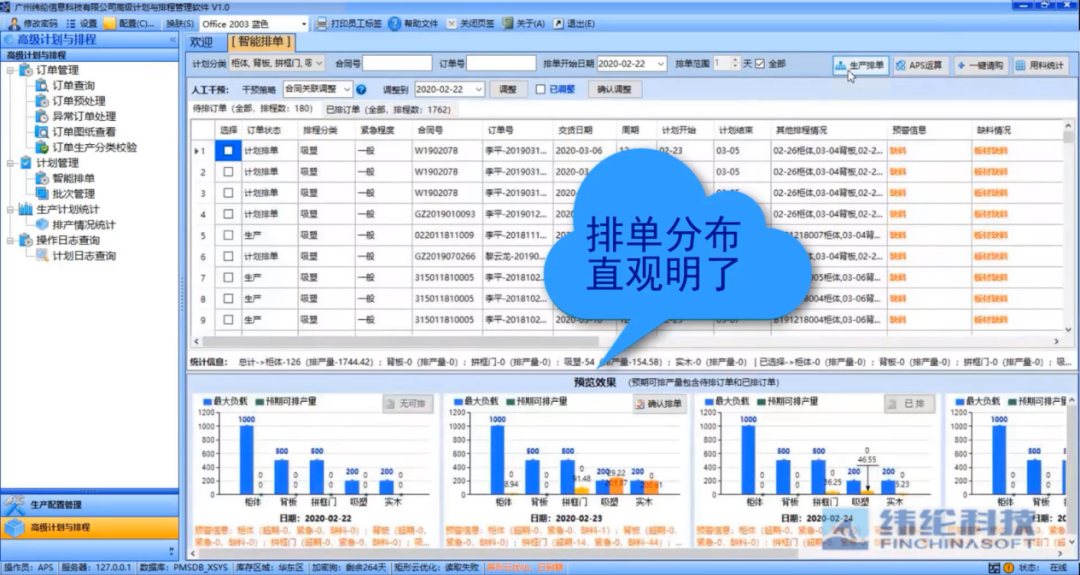This screenshot has height=575, width=1080.
Task: Toggle the 已调整 checkbox
Action: (x=541, y=90)
